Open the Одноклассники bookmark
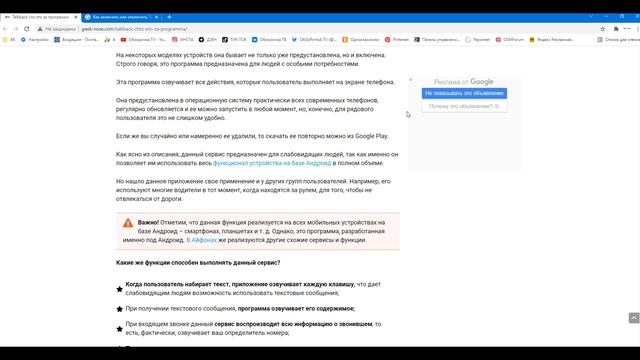640x360 pixels. click(x=361, y=40)
